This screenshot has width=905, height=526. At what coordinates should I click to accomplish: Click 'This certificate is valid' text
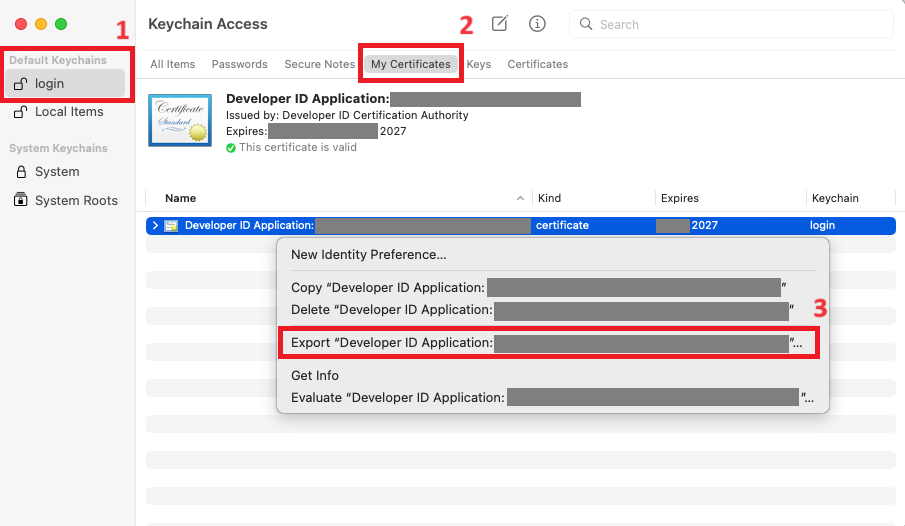coord(298,148)
